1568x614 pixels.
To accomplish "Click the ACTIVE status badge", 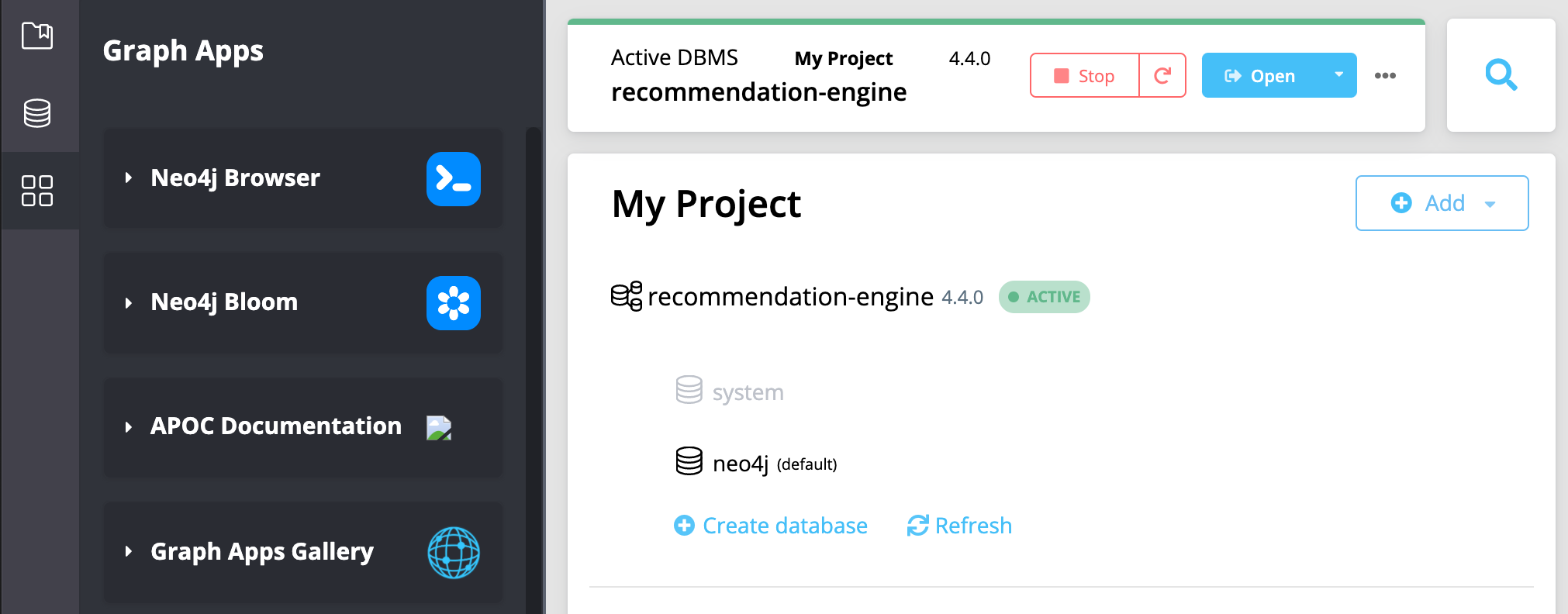I will [1045, 297].
